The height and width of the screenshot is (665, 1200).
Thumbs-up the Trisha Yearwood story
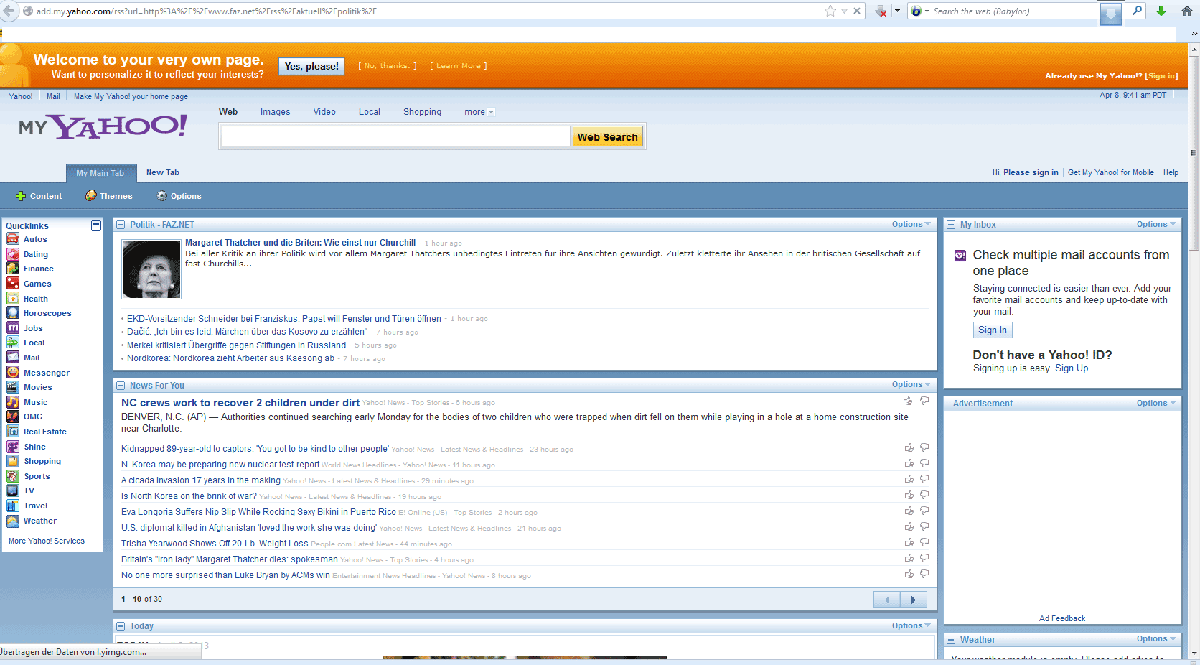click(x=908, y=543)
